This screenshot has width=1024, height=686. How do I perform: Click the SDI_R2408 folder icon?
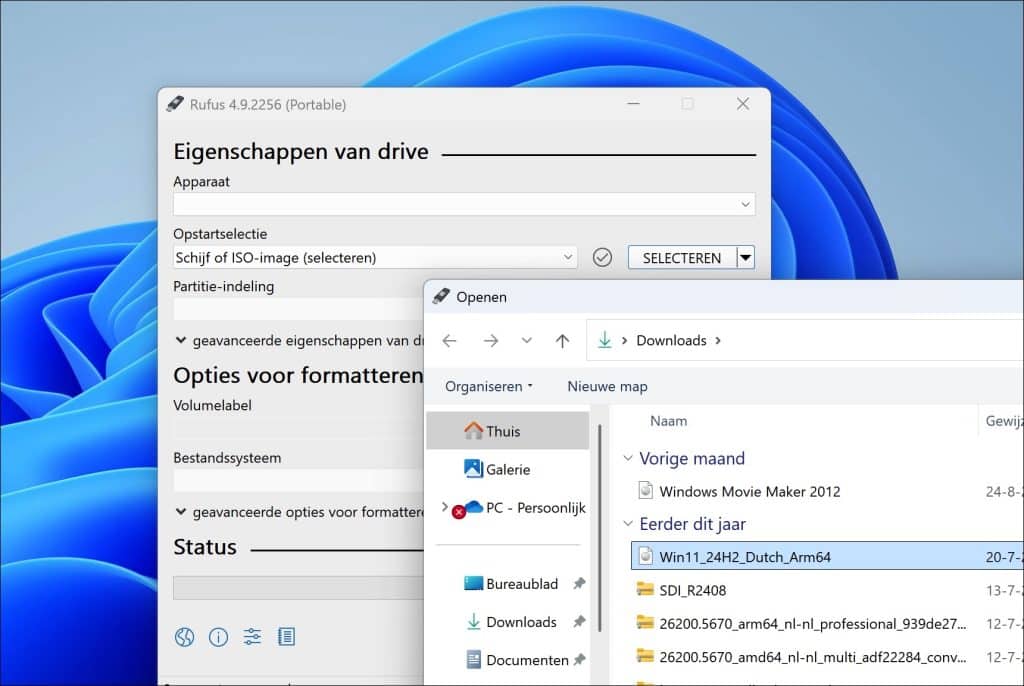tap(645, 589)
